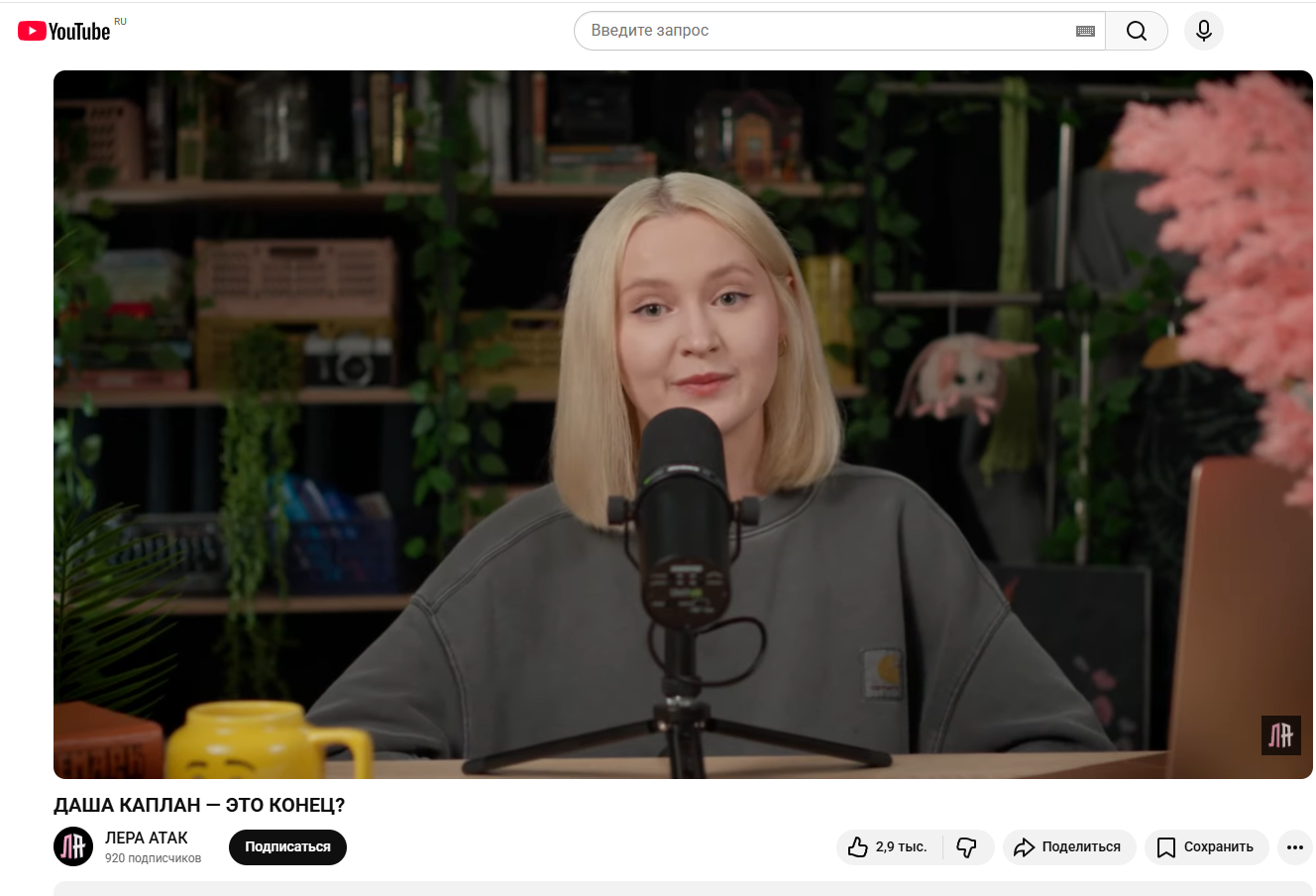Share the video via 'Поделиться'
This screenshot has height=896, width=1316.
(x=1068, y=847)
